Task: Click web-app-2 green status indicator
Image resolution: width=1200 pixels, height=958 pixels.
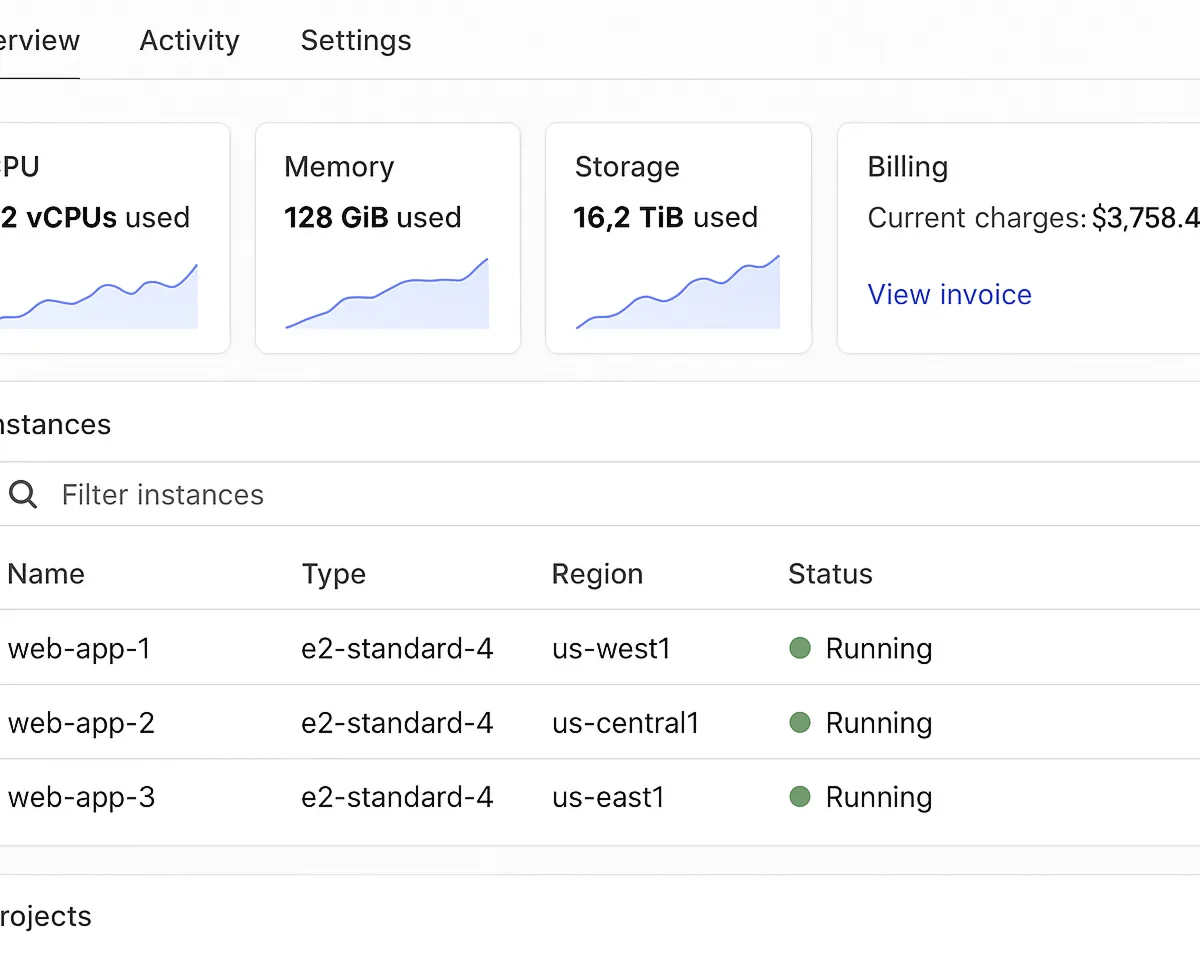Action: click(800, 722)
